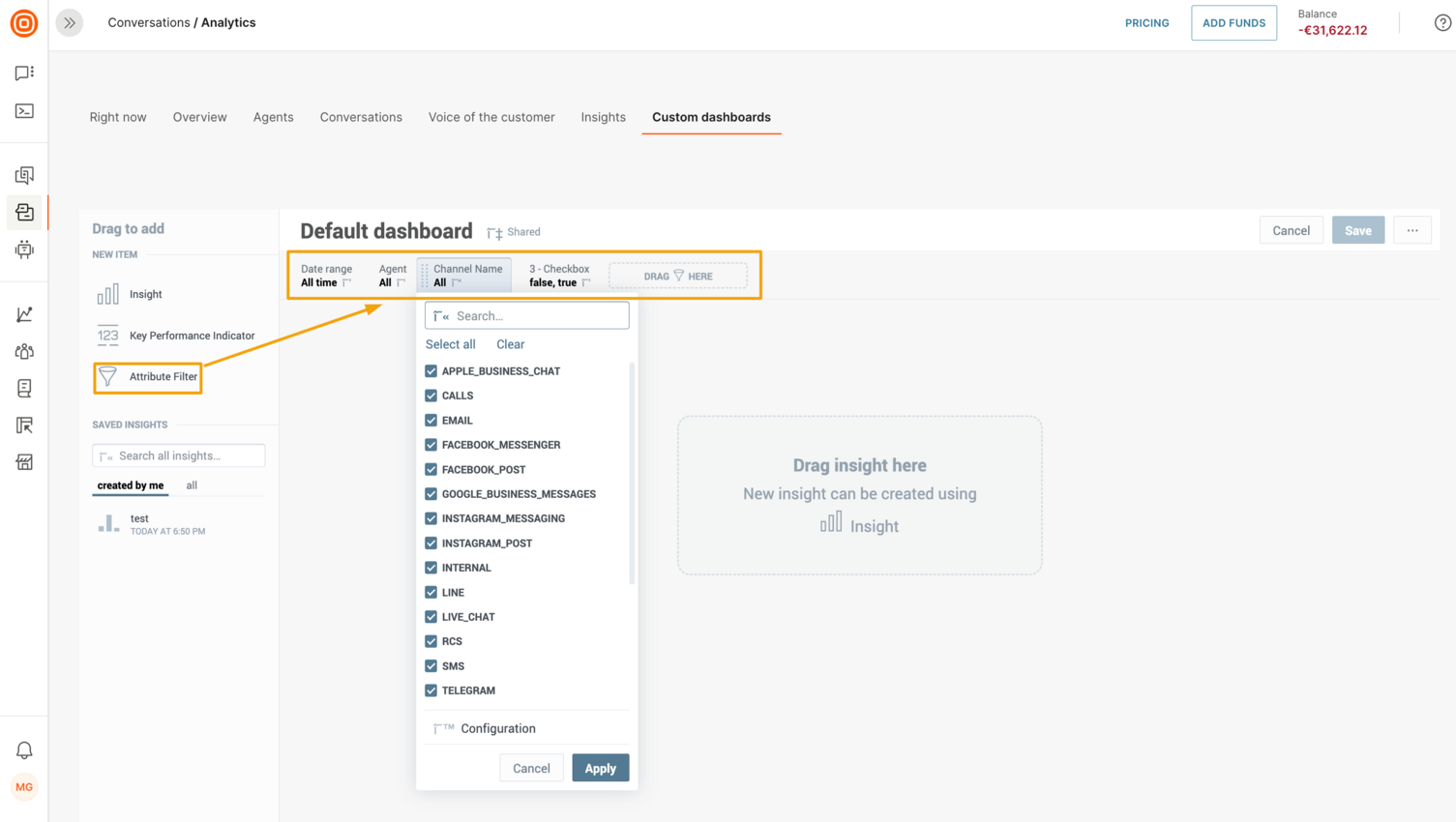Screen dimensions: 1456x822
Task: Open the people management icon in sidebar
Action: 23,351
